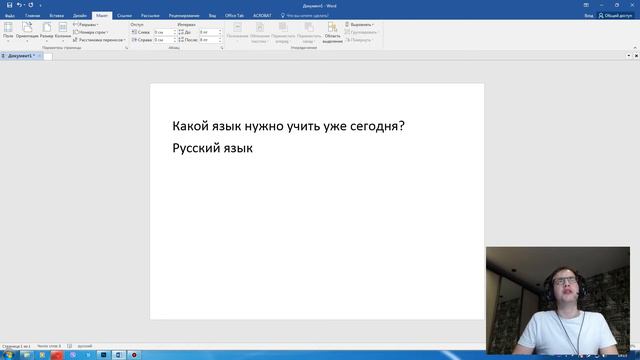Click the page count in status bar
This screenshot has height=360, width=640.
pos(16,346)
